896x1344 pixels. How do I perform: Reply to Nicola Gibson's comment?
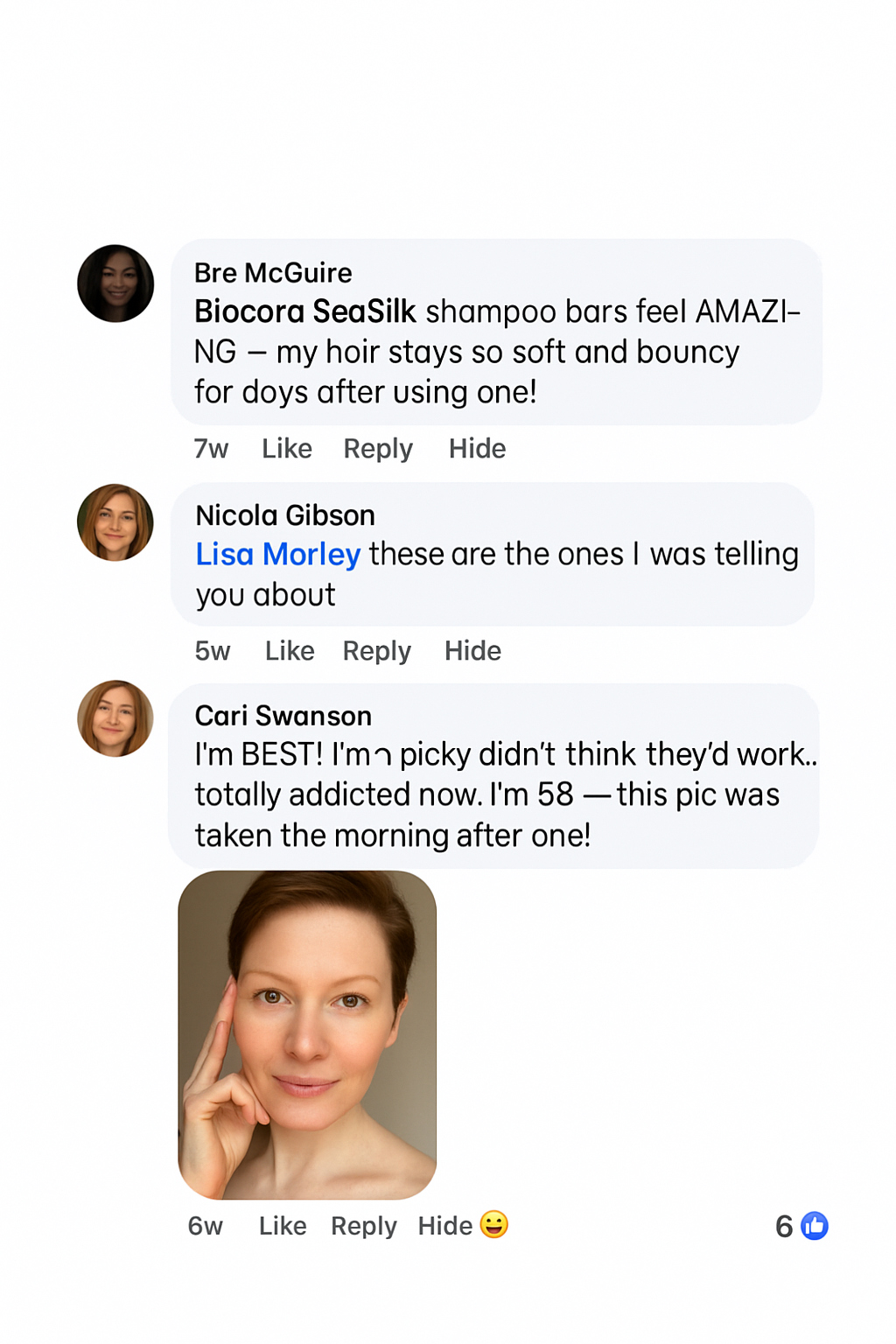point(376,651)
